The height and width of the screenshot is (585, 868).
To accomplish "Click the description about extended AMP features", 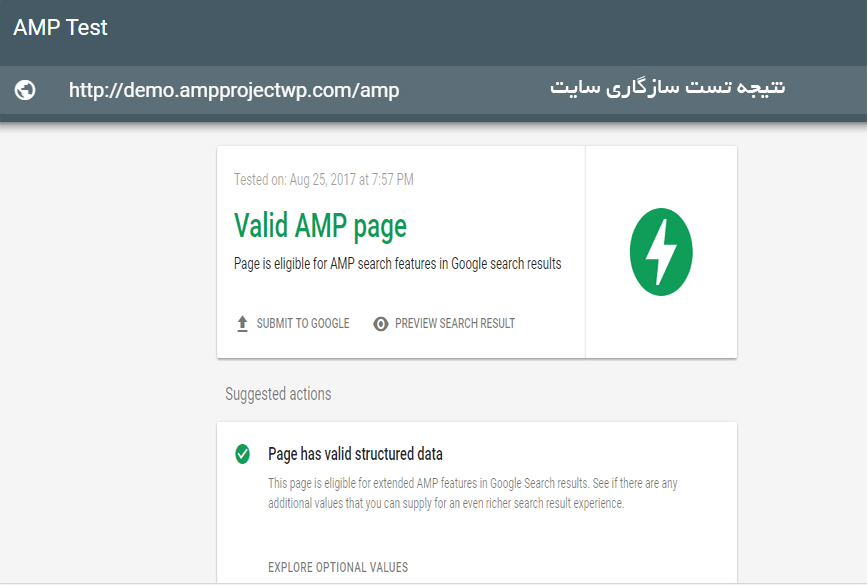I will tap(473, 493).
